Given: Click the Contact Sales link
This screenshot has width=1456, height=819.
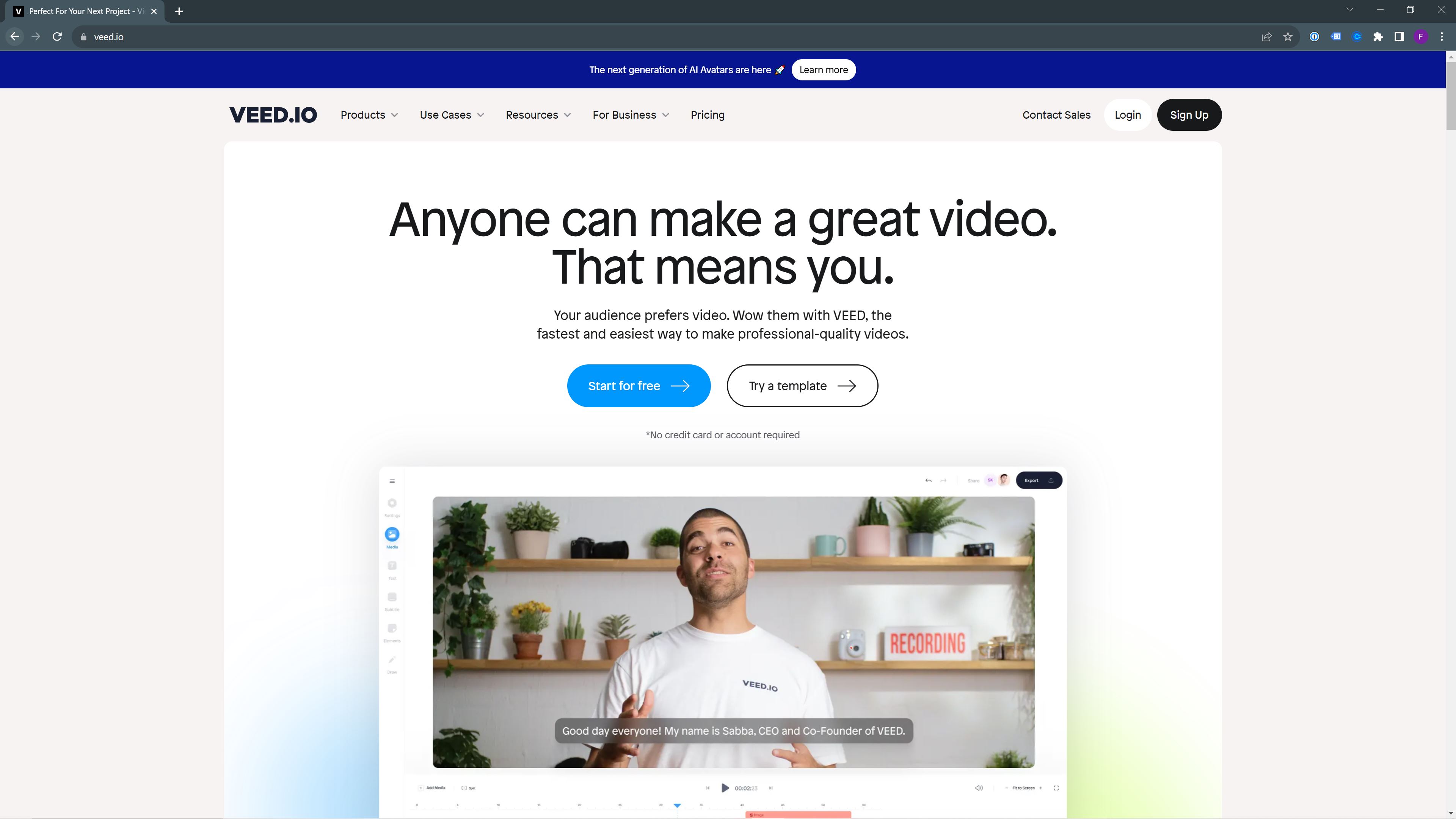Looking at the screenshot, I should point(1056,115).
